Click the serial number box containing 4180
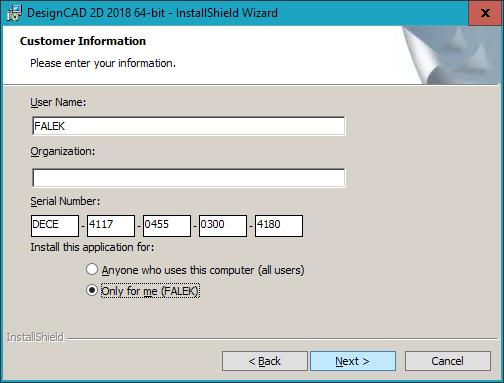 click(279, 226)
